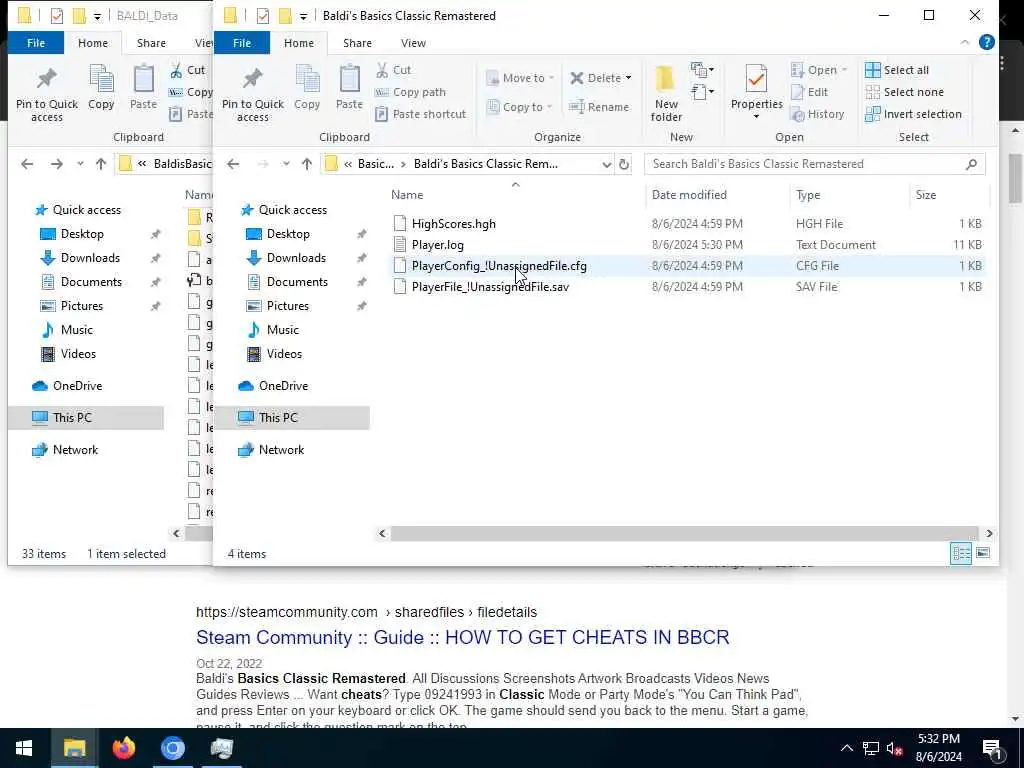Screen dimensions: 1024x768
Task: Click Copy icon in BALDI_Data window ribbon
Action: (101, 87)
